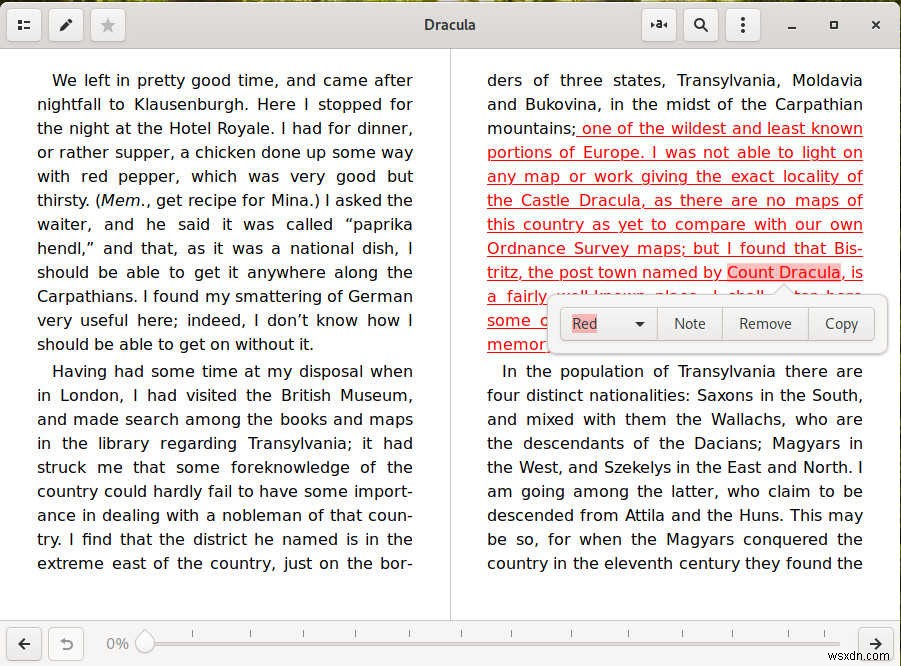901x666 pixels.
Task: Open in-book search with the magnifier icon
Action: 700,25
